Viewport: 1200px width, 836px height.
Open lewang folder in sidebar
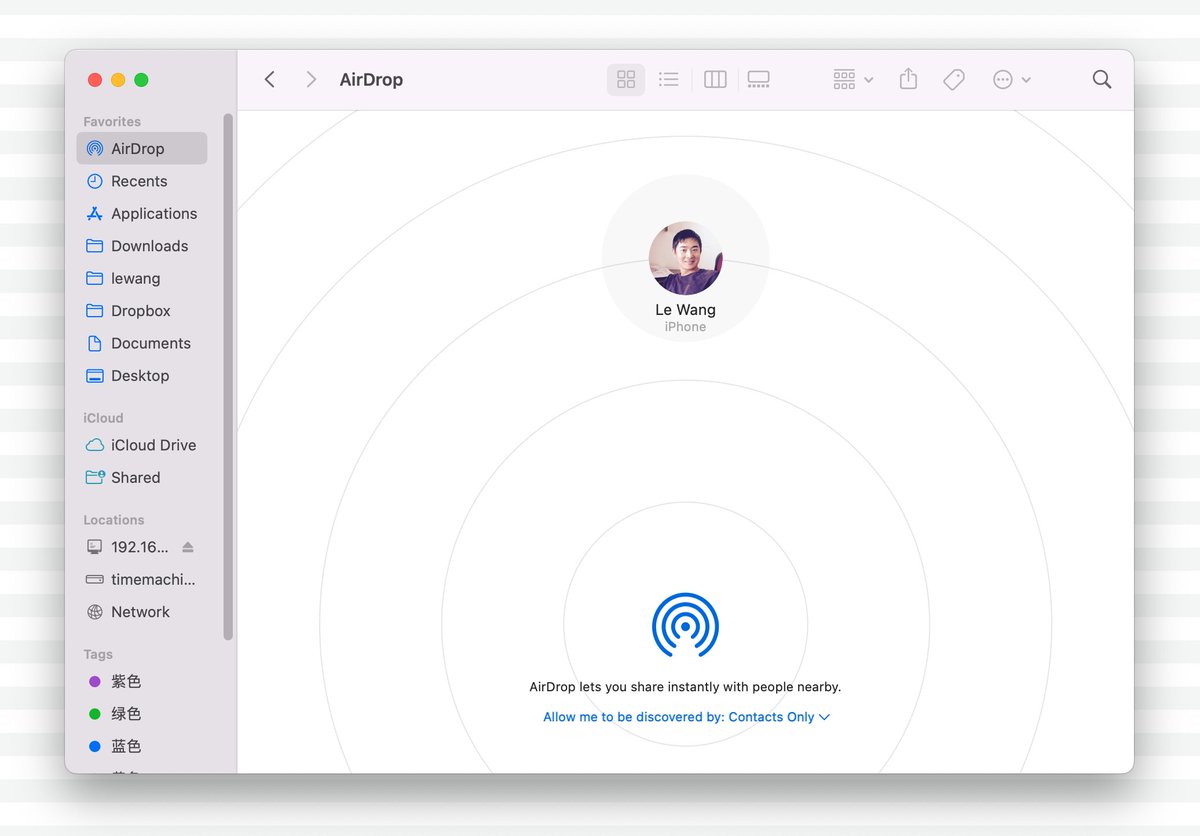click(142, 278)
